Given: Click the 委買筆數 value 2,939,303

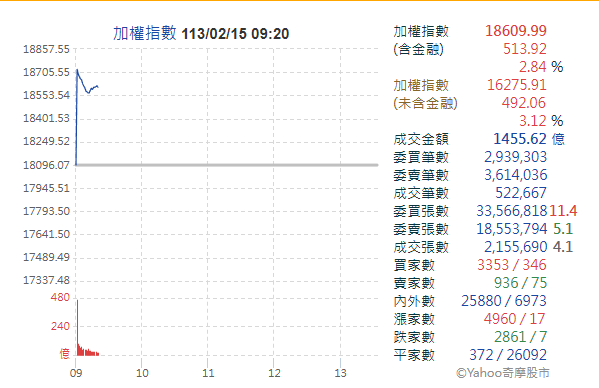Looking at the screenshot, I should (515, 157).
